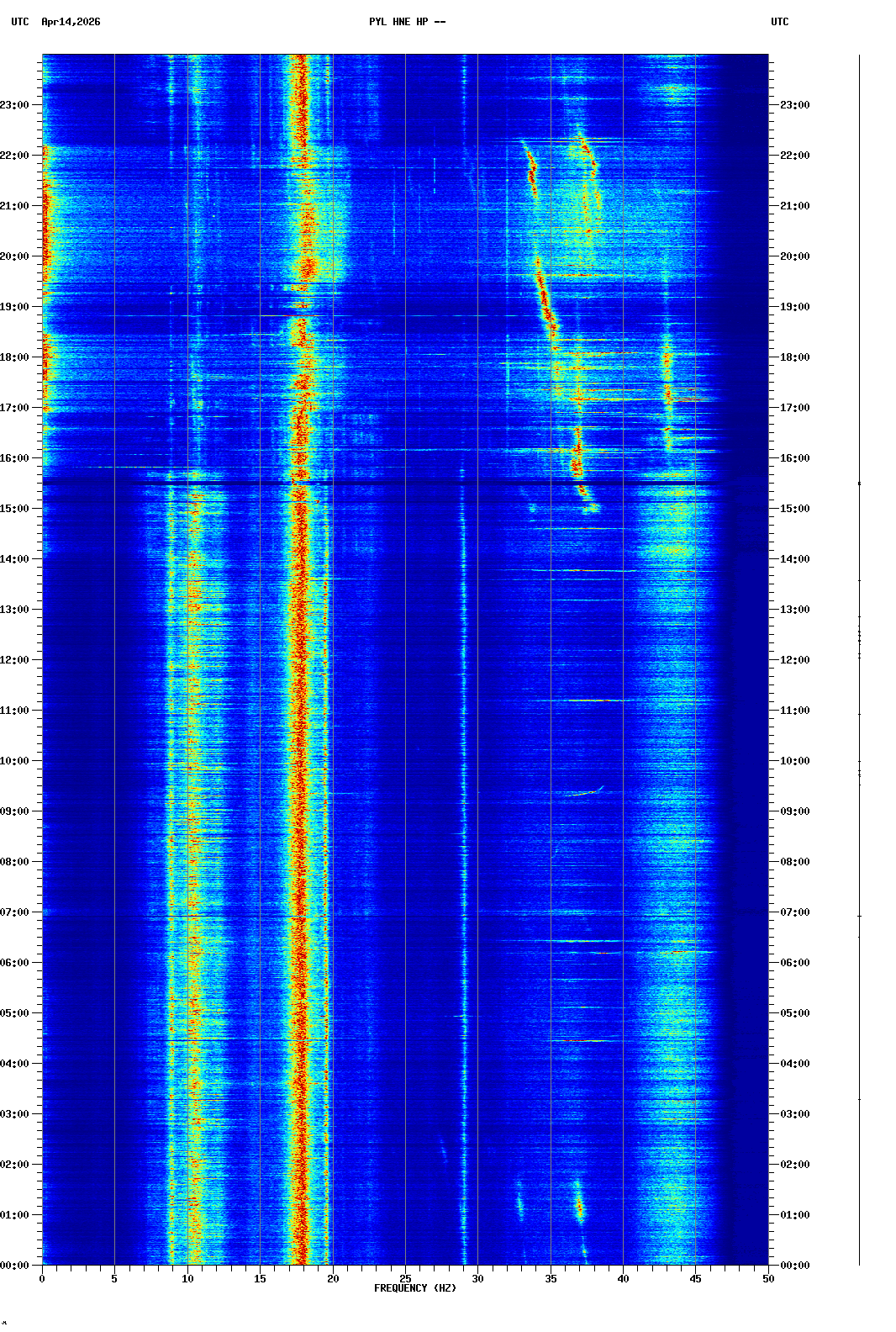Click the 23:00 label on left time axis
Screen dimensions: 896x1332
(x=15, y=105)
